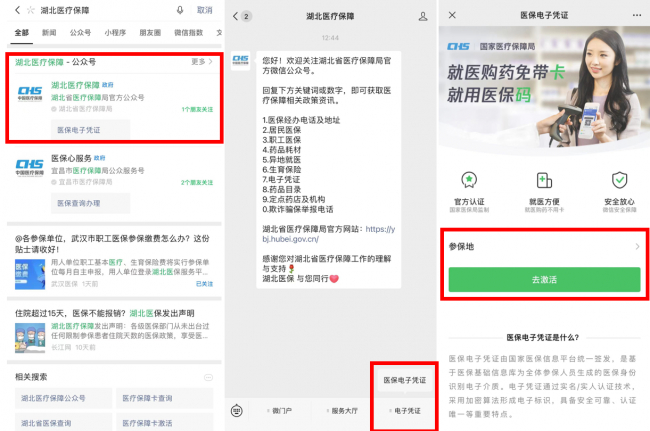This screenshot has height=431, width=650.
Task: Switch to keyboard input icon in chat
Action: [237, 410]
